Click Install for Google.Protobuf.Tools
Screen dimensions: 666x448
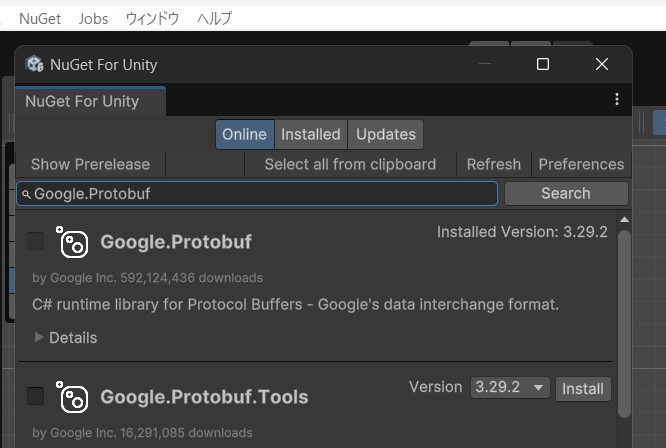tap(583, 389)
